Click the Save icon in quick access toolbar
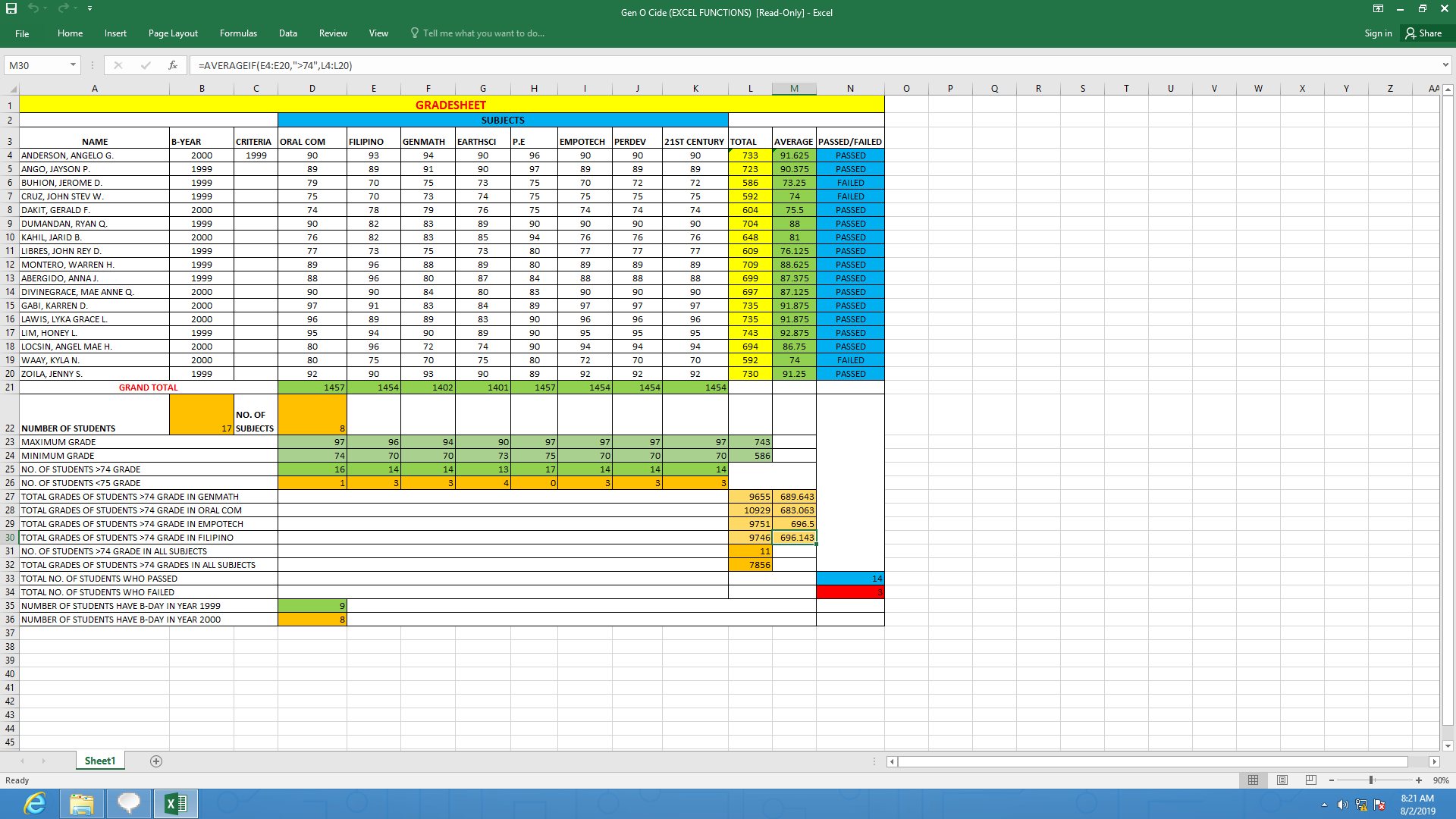 (x=11, y=8)
